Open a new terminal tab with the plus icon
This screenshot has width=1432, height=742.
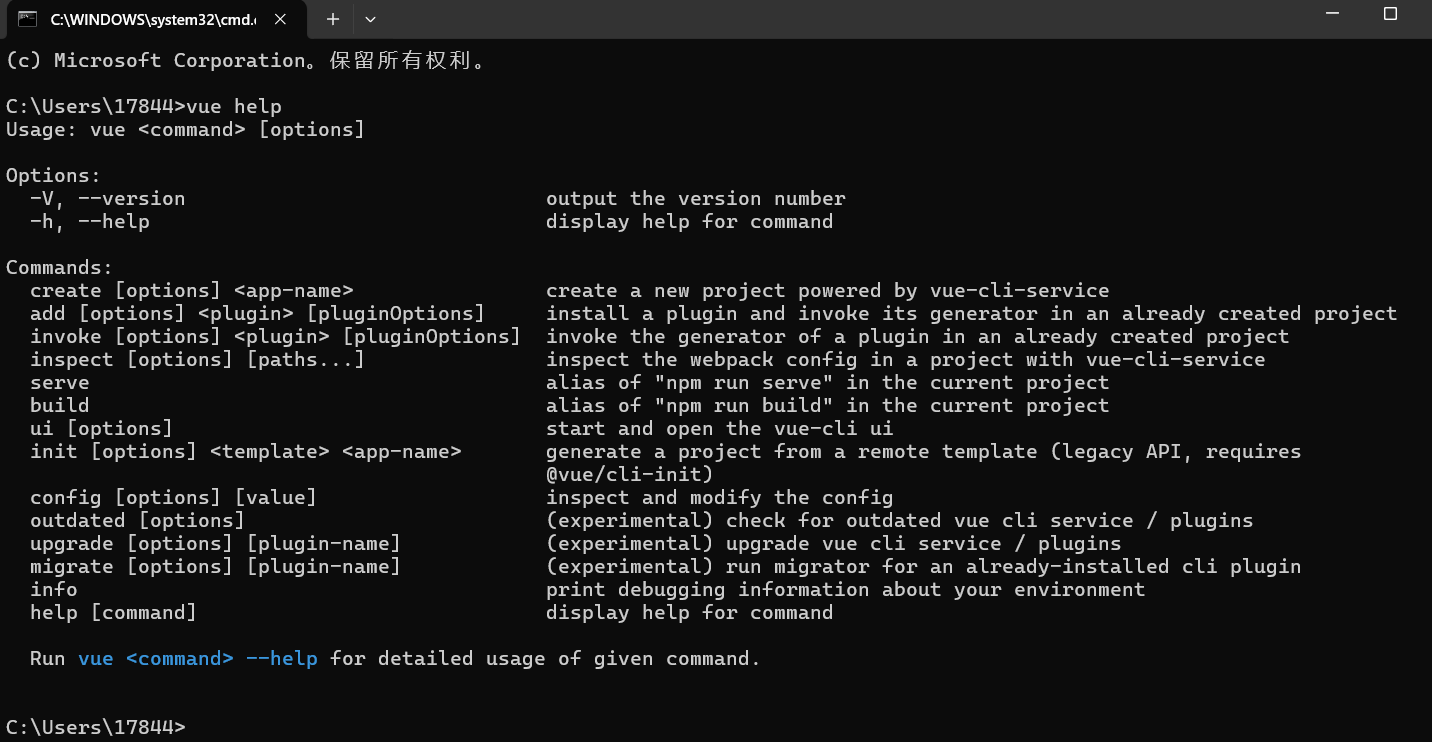[331, 18]
